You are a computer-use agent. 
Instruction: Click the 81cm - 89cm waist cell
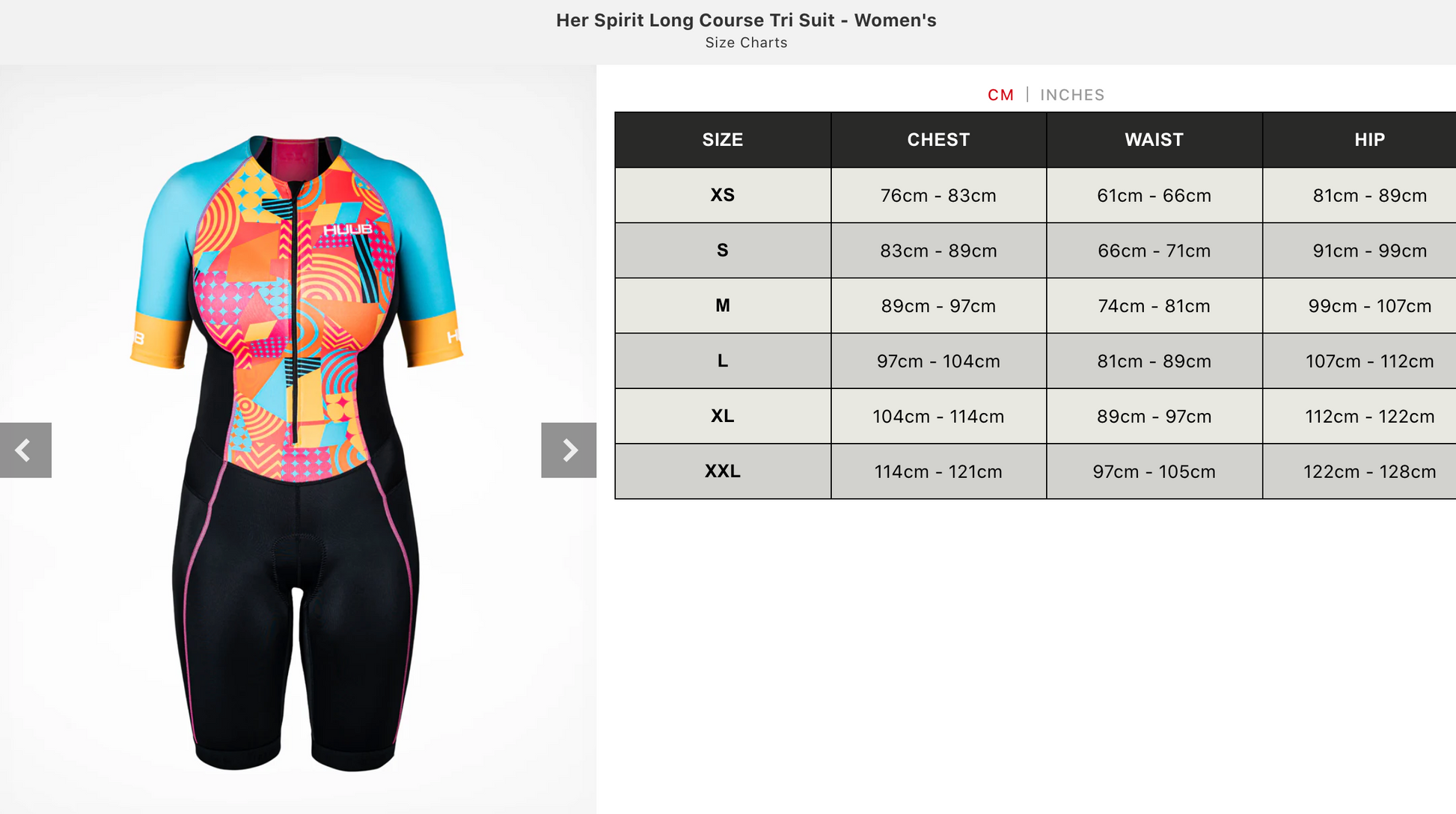pos(1154,361)
